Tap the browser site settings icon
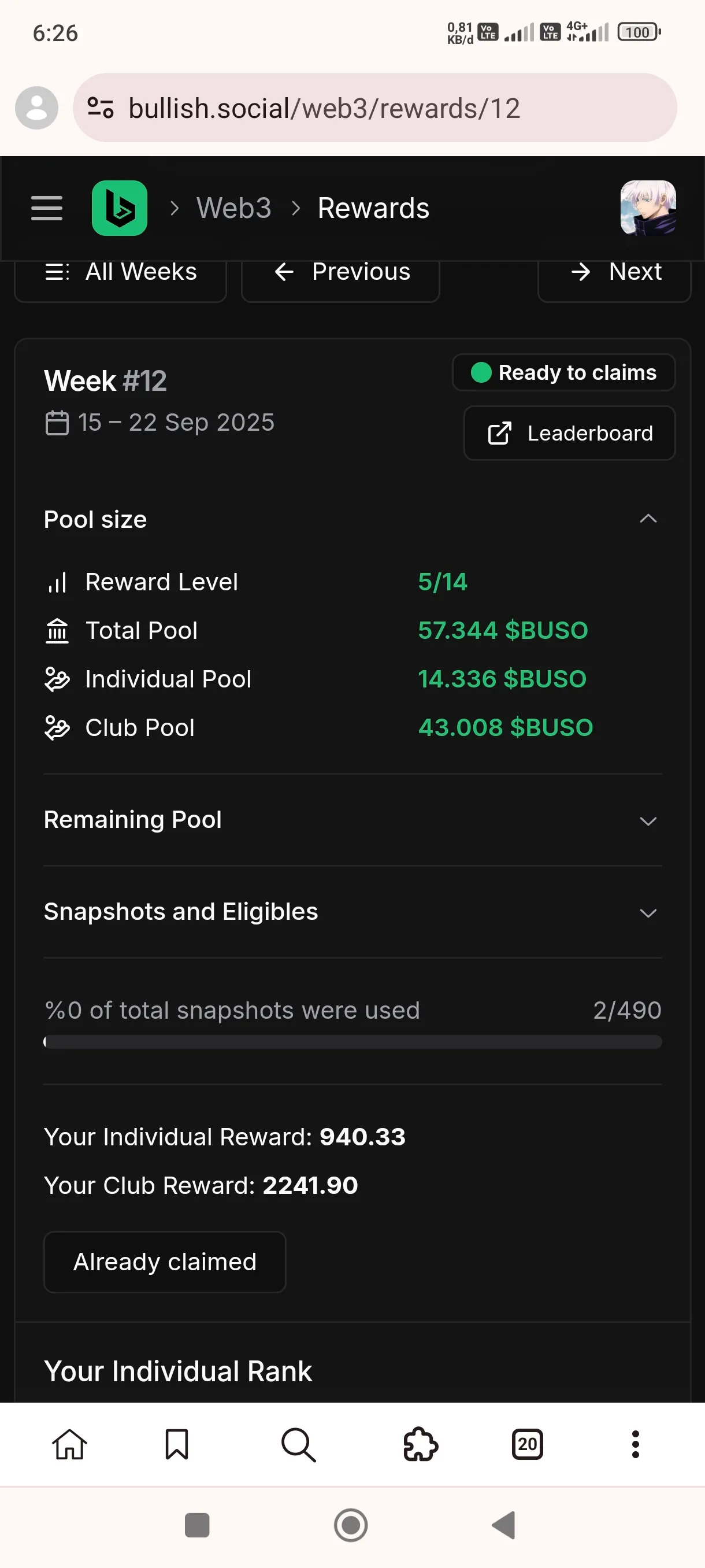The width and height of the screenshot is (705, 1568). 101,108
